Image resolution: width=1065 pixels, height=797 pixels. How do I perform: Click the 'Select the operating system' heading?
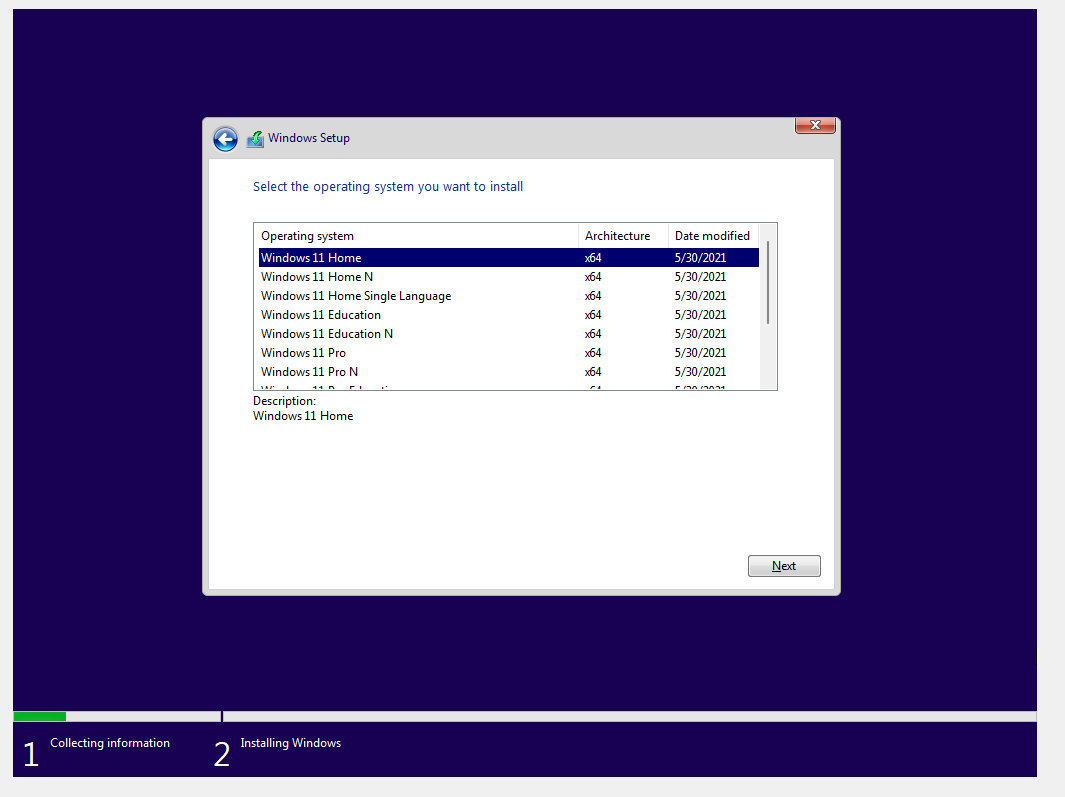pyautogui.click(x=388, y=186)
